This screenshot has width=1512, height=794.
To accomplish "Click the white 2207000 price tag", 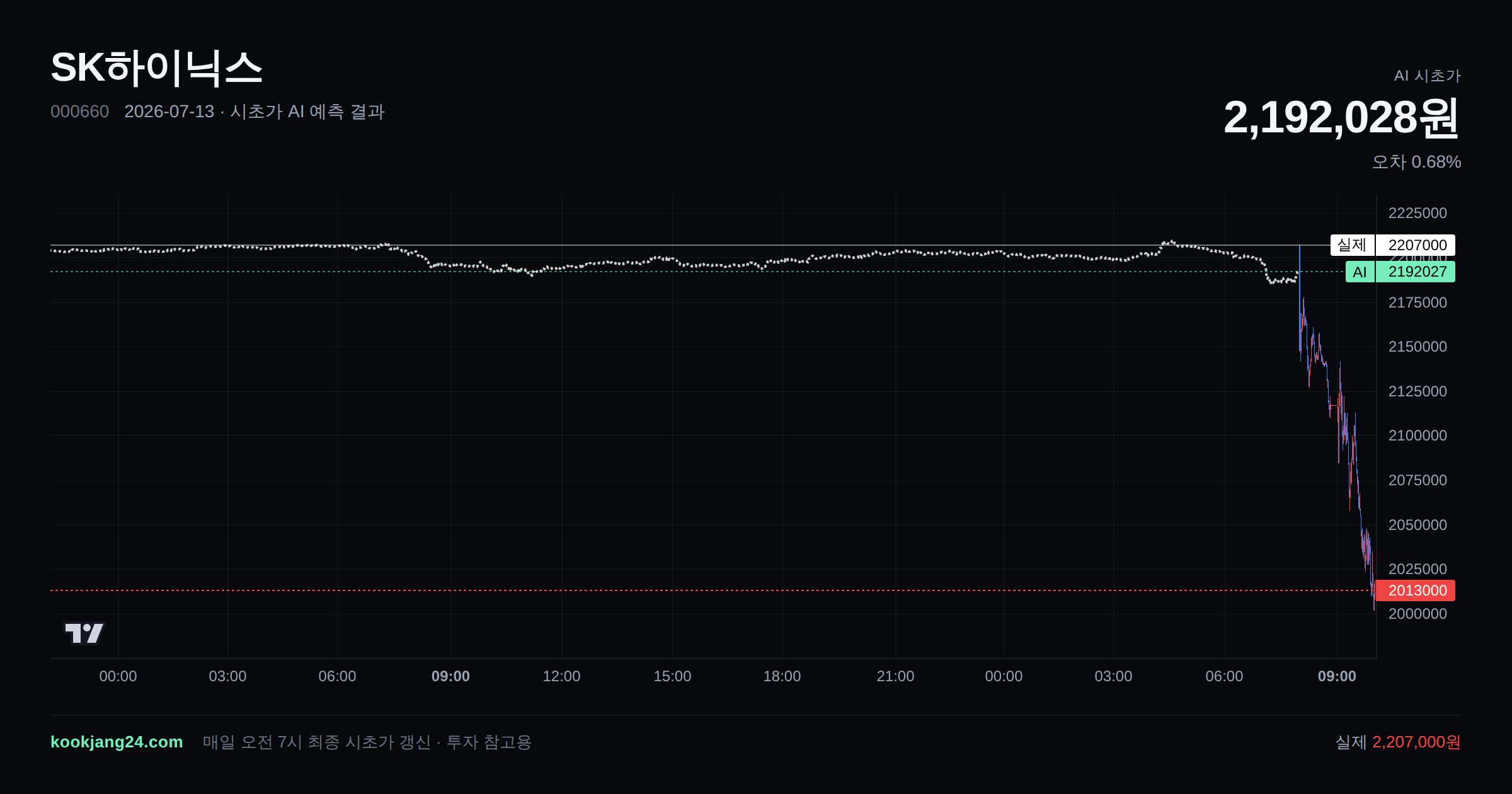I will pos(1416,245).
